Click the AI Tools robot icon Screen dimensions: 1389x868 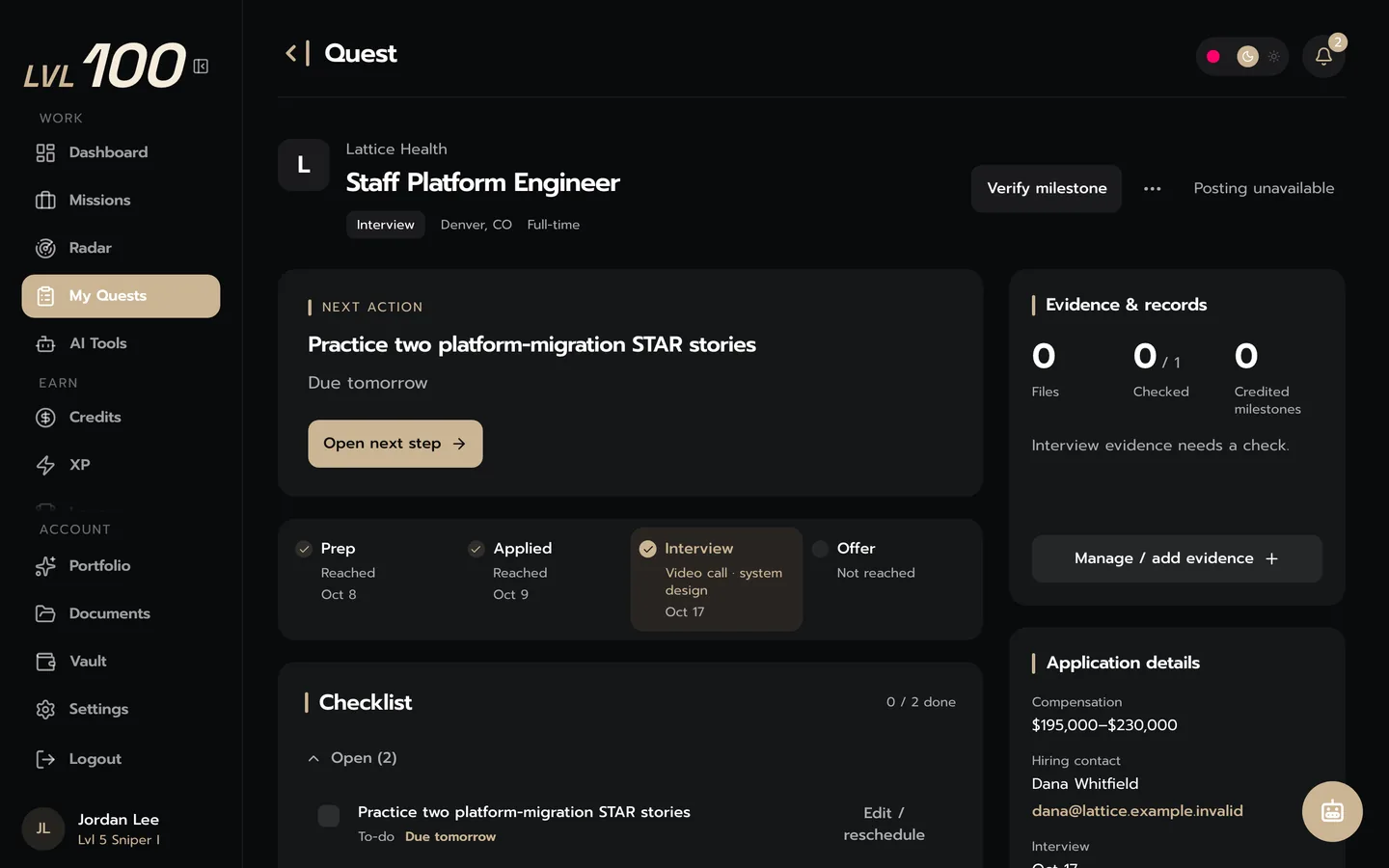(x=45, y=343)
